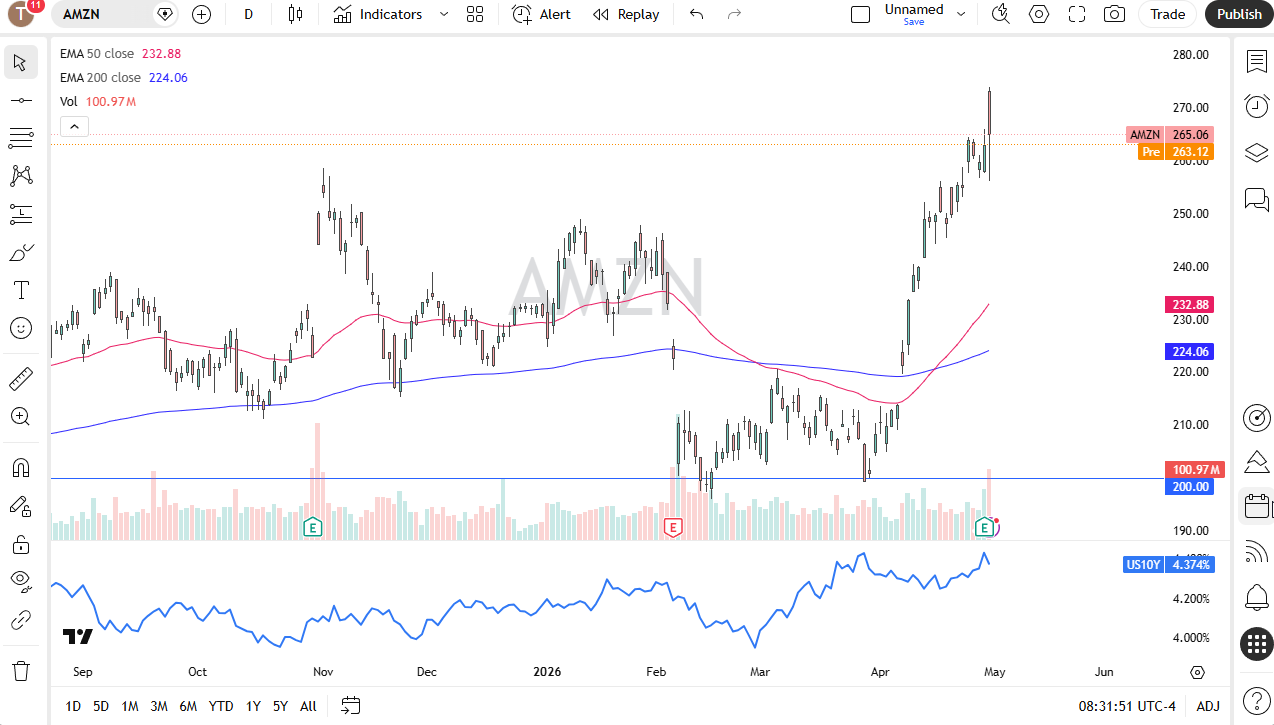The image size is (1274, 725).
Task: Hide all drawings with eye icon
Action: (21, 582)
